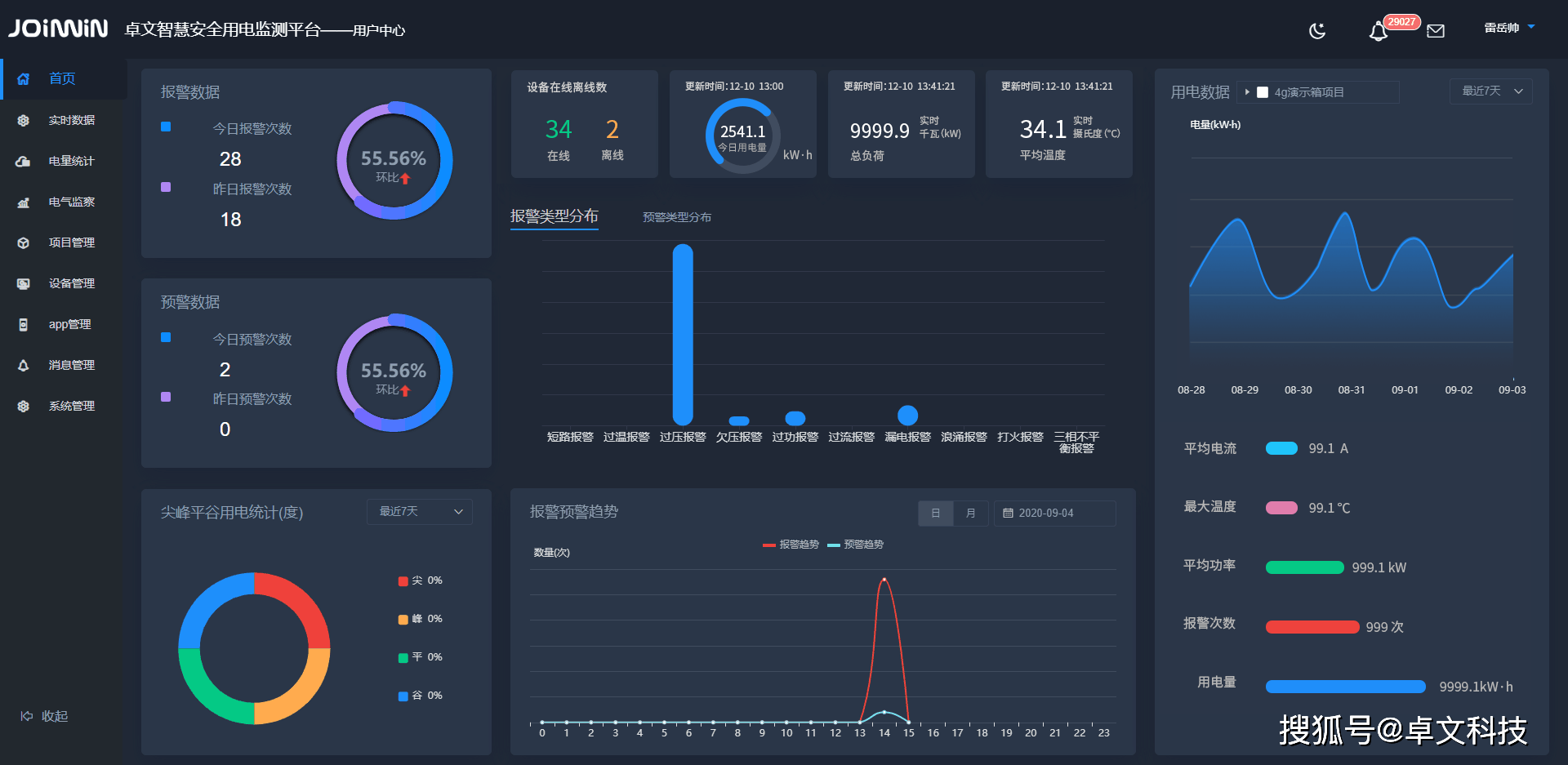Screen dimensions: 1568x765
Task: Select the 月 view toggle
Action: (971, 513)
